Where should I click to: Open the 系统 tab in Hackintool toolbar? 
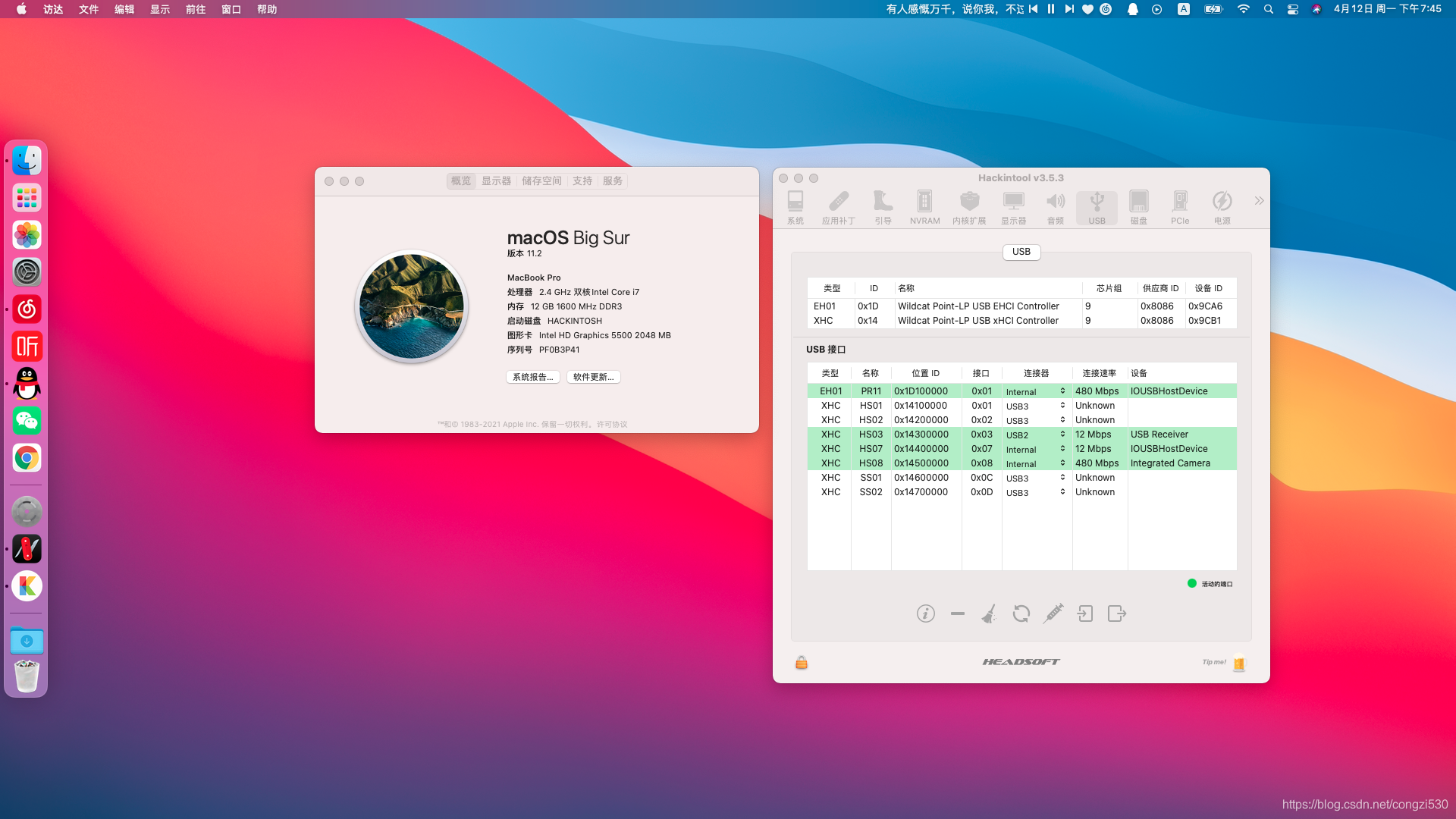795,207
